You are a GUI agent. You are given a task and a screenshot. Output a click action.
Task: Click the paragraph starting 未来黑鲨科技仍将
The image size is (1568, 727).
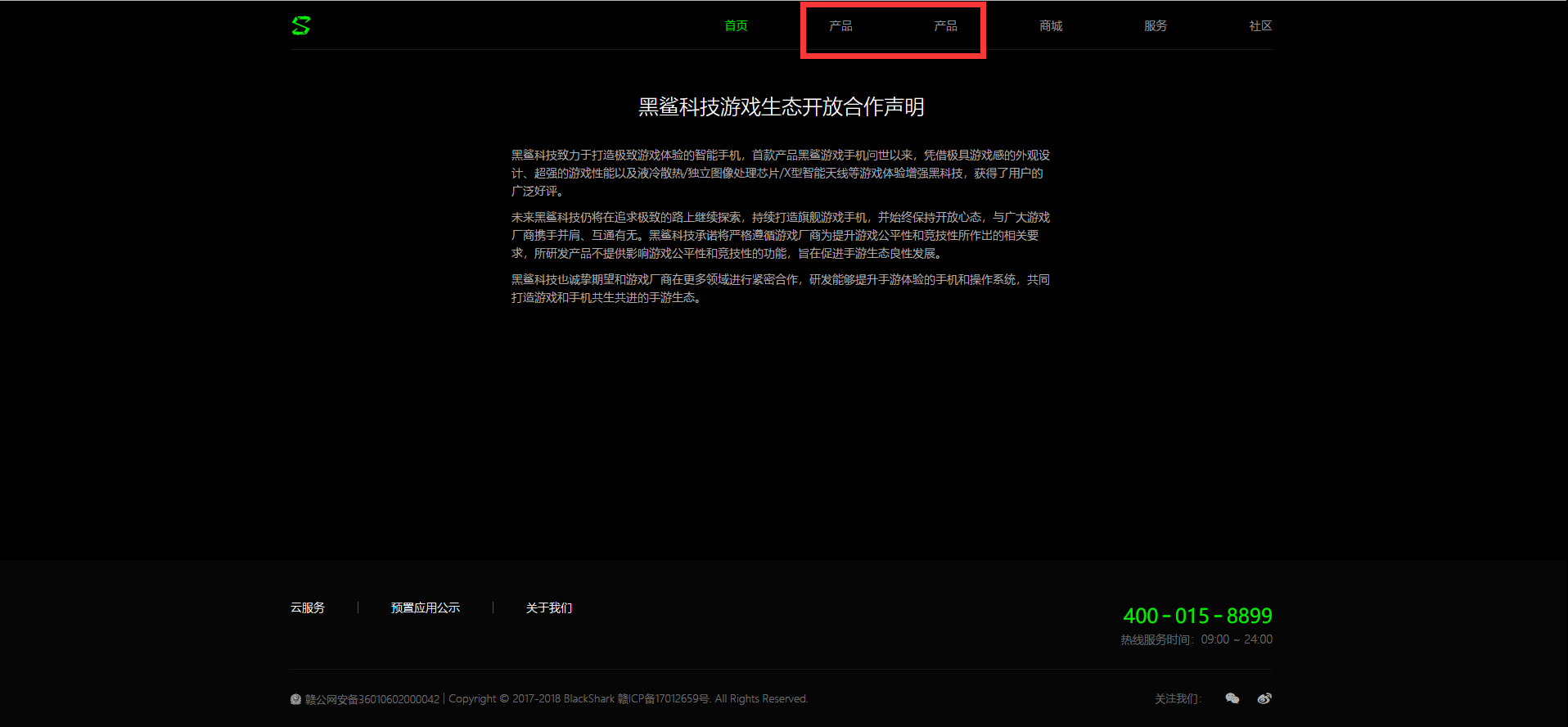[x=781, y=235]
